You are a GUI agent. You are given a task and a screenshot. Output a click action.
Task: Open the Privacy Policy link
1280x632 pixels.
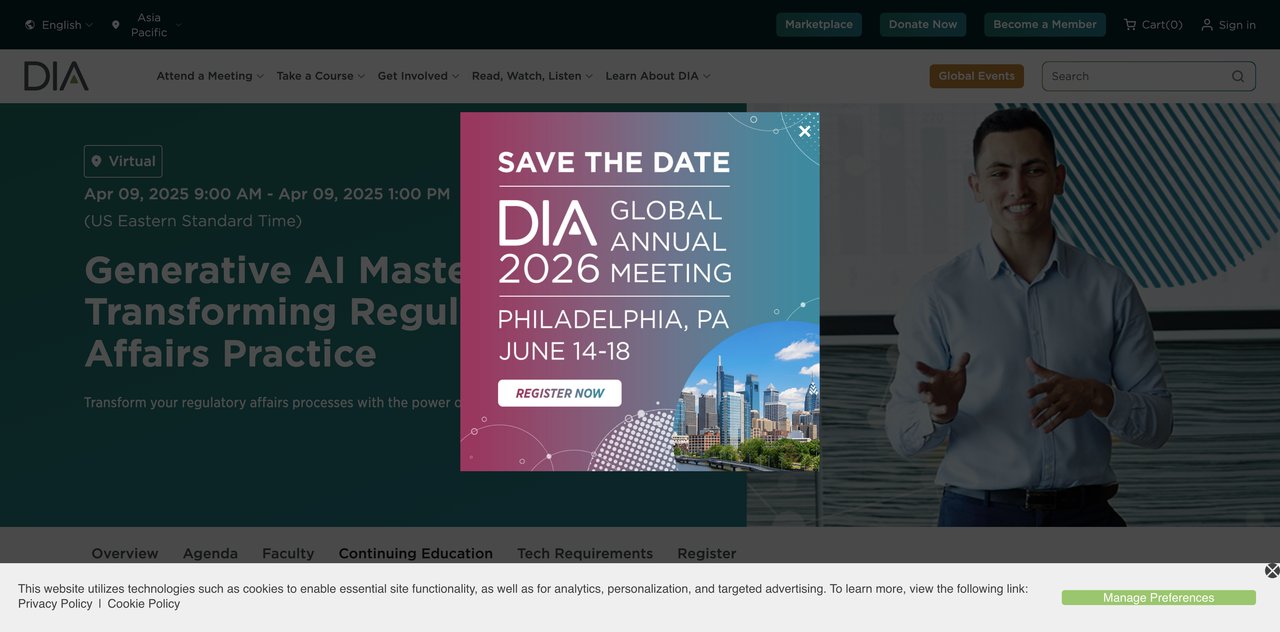[55, 604]
